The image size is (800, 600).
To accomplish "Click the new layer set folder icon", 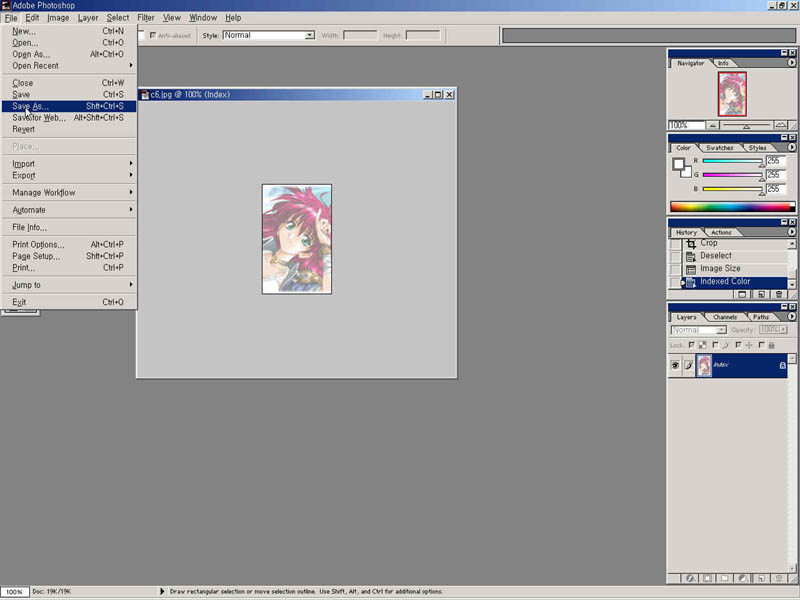I will [724, 578].
